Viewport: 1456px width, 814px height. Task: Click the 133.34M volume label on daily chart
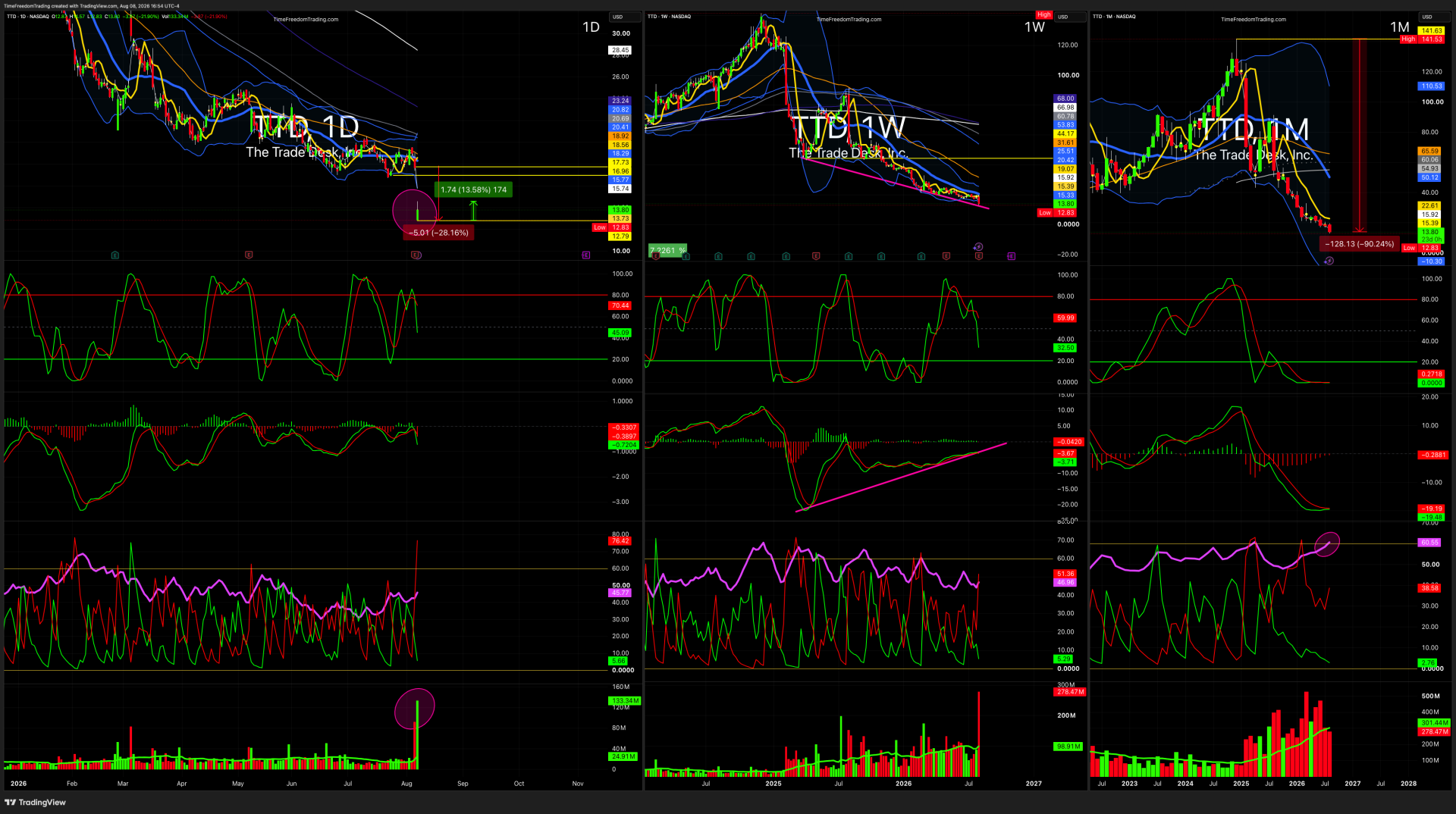coord(624,701)
